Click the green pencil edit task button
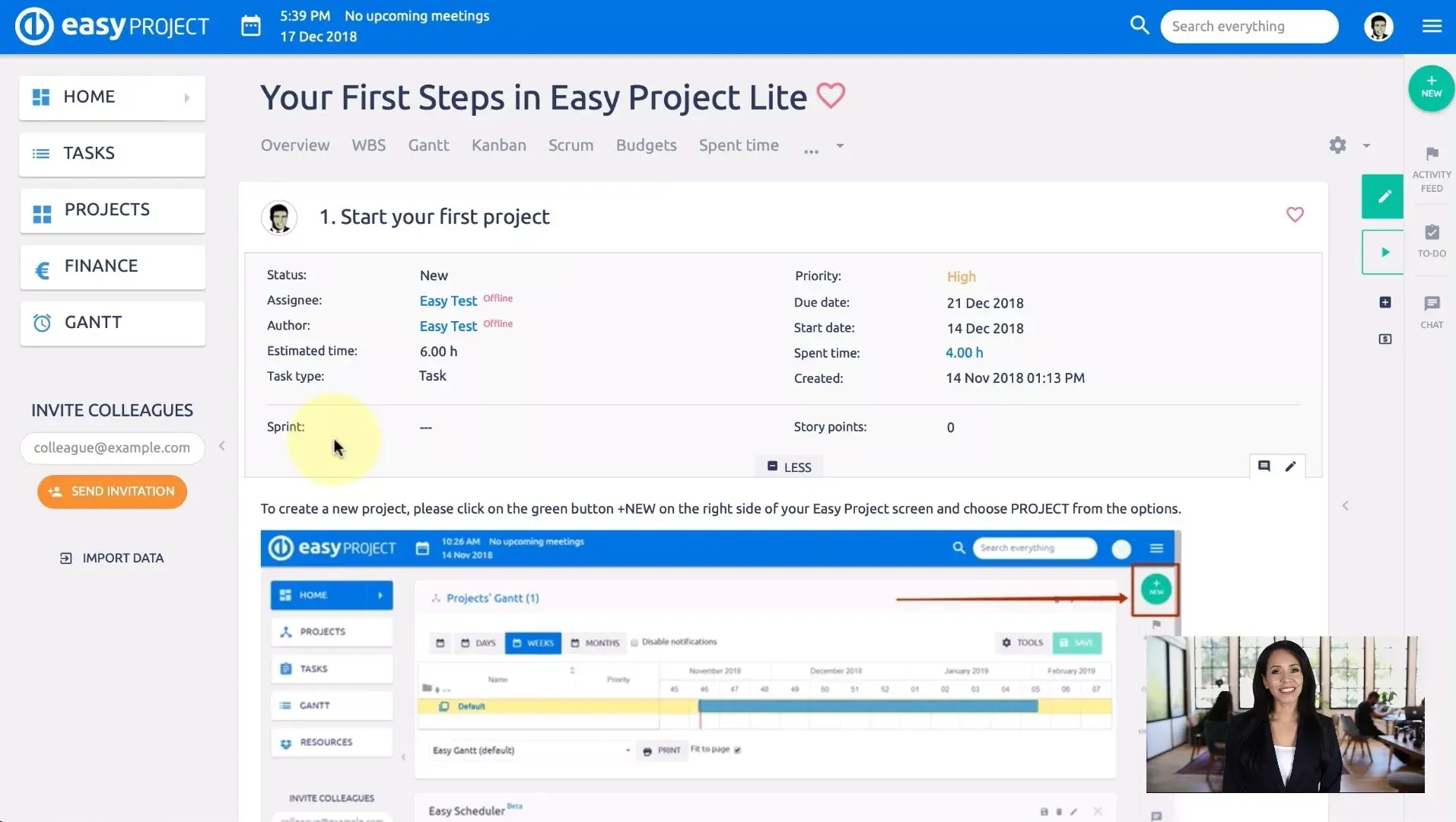 1383,196
